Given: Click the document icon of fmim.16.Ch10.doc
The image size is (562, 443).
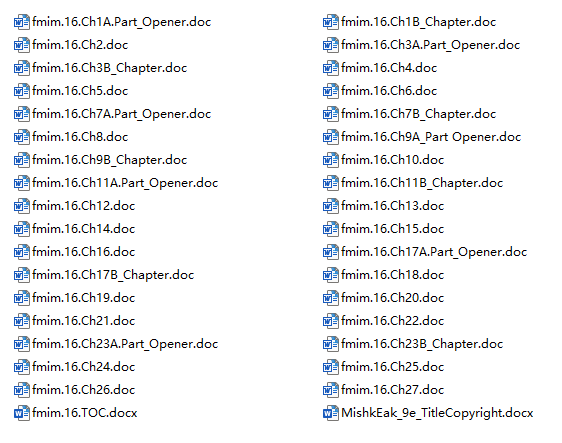Looking at the screenshot, I should (x=330, y=160).
